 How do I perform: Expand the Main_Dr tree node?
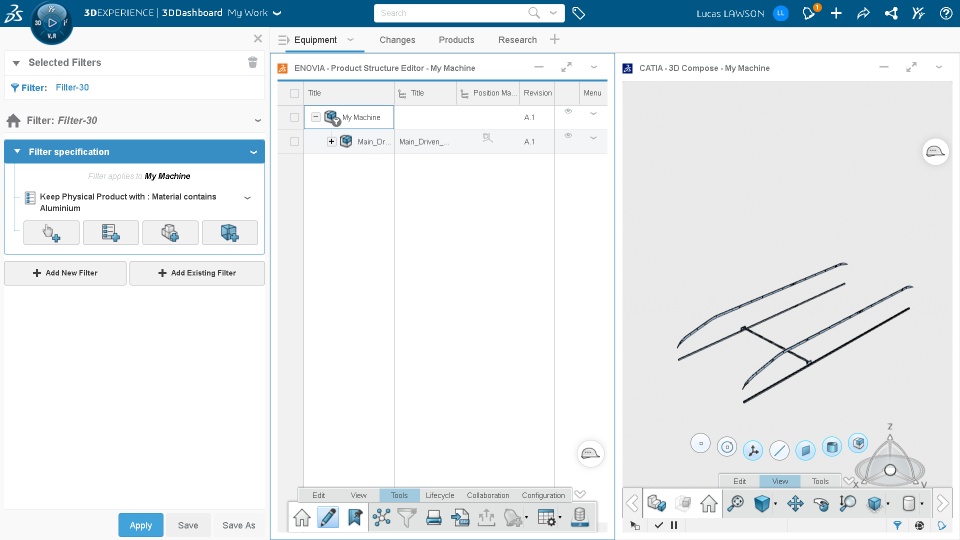tap(331, 141)
